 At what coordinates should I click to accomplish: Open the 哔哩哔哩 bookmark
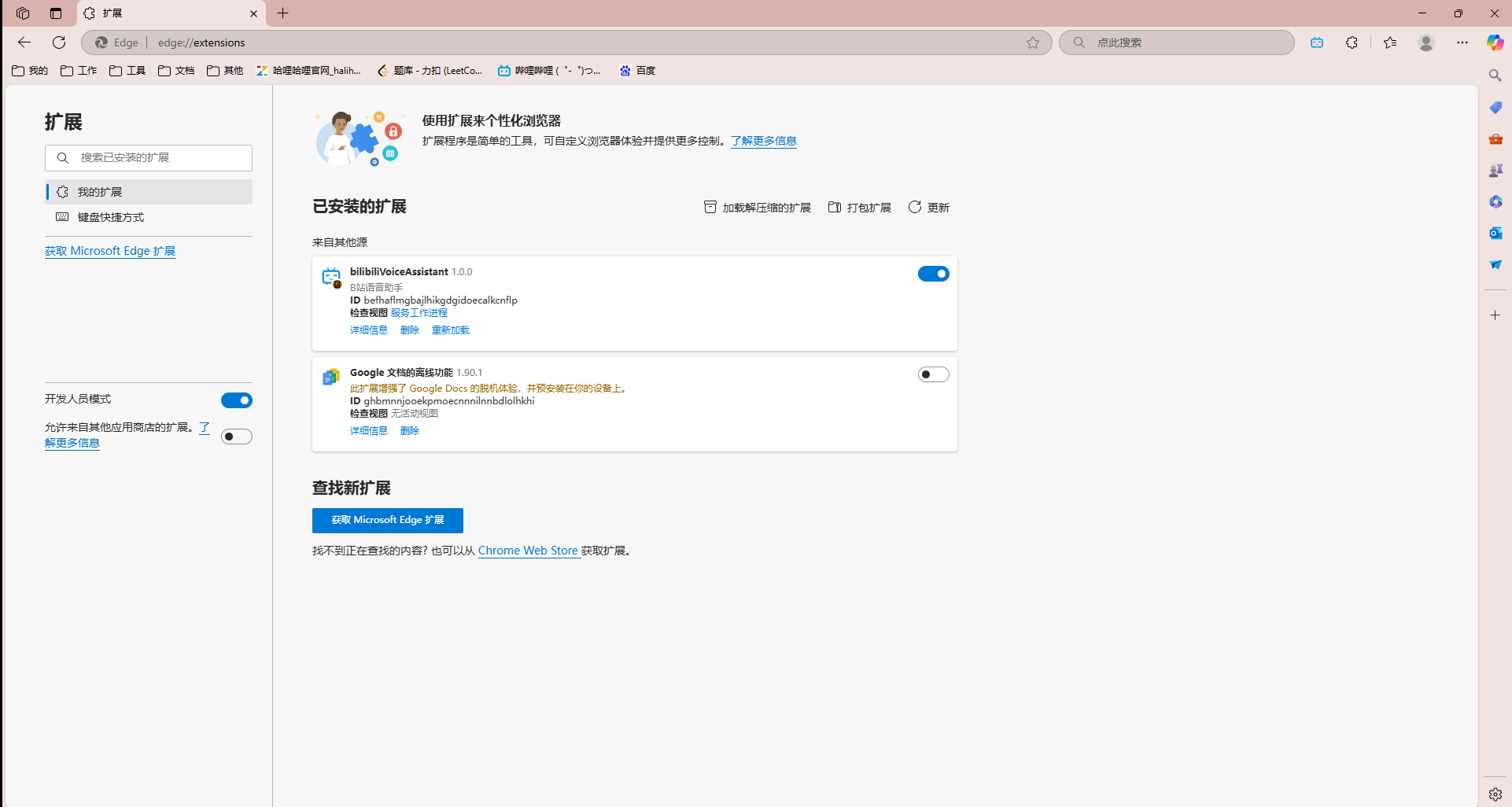point(549,71)
